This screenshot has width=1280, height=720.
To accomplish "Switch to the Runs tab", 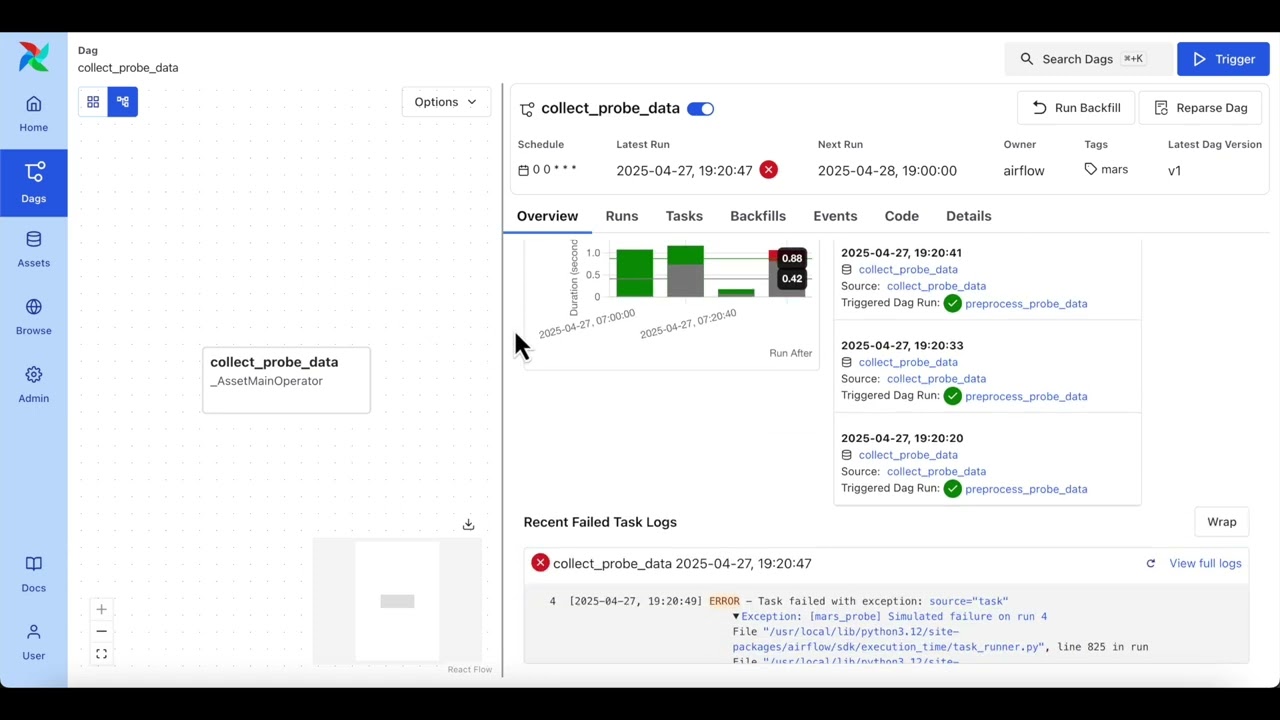I will click(621, 216).
